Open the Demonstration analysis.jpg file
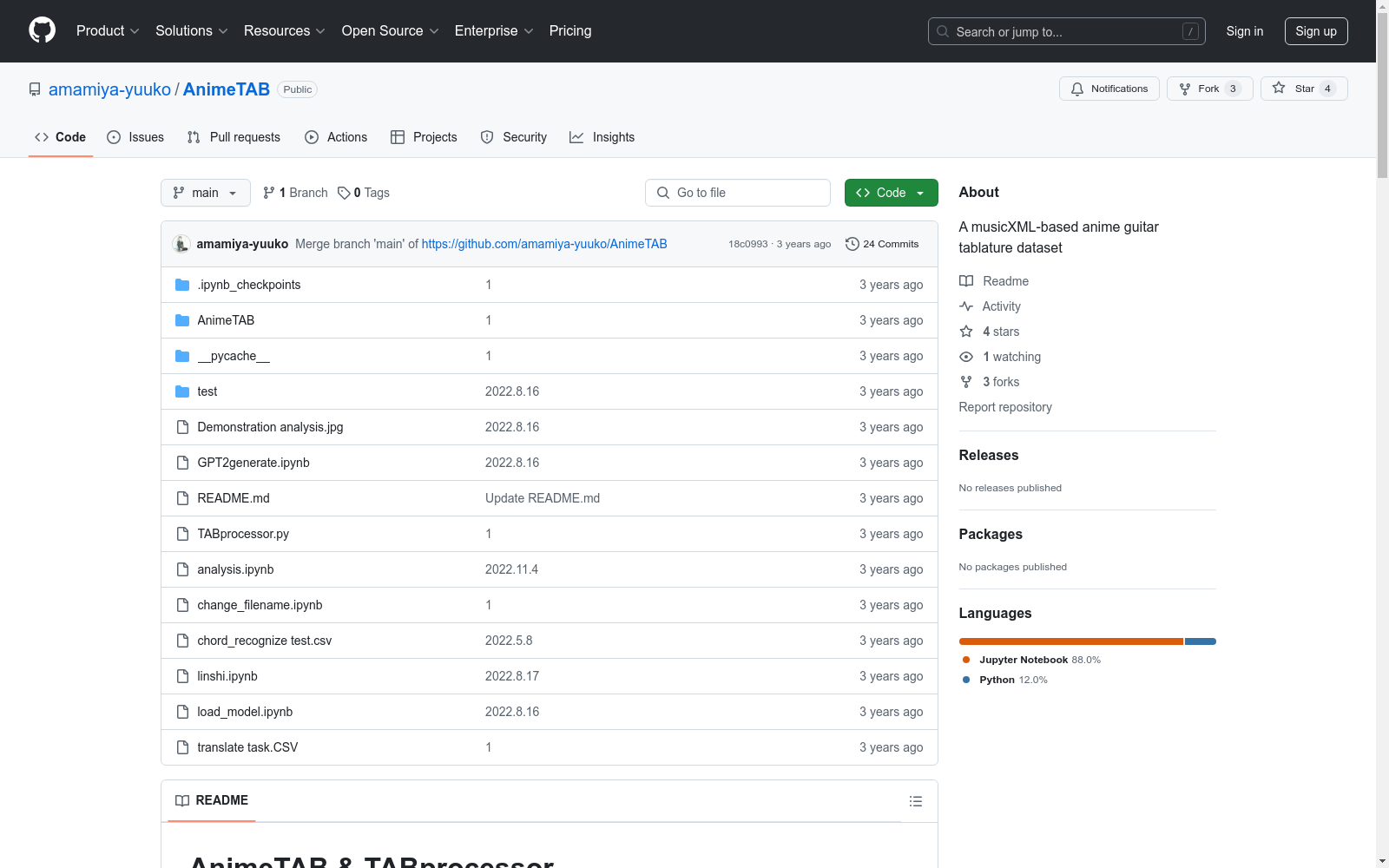 pos(270,427)
